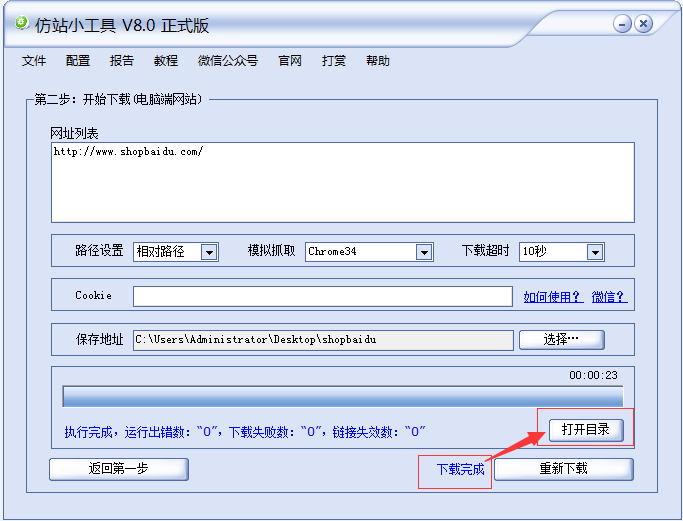Open the 报告 menu
This screenshot has height=521, width=683.
[122, 61]
